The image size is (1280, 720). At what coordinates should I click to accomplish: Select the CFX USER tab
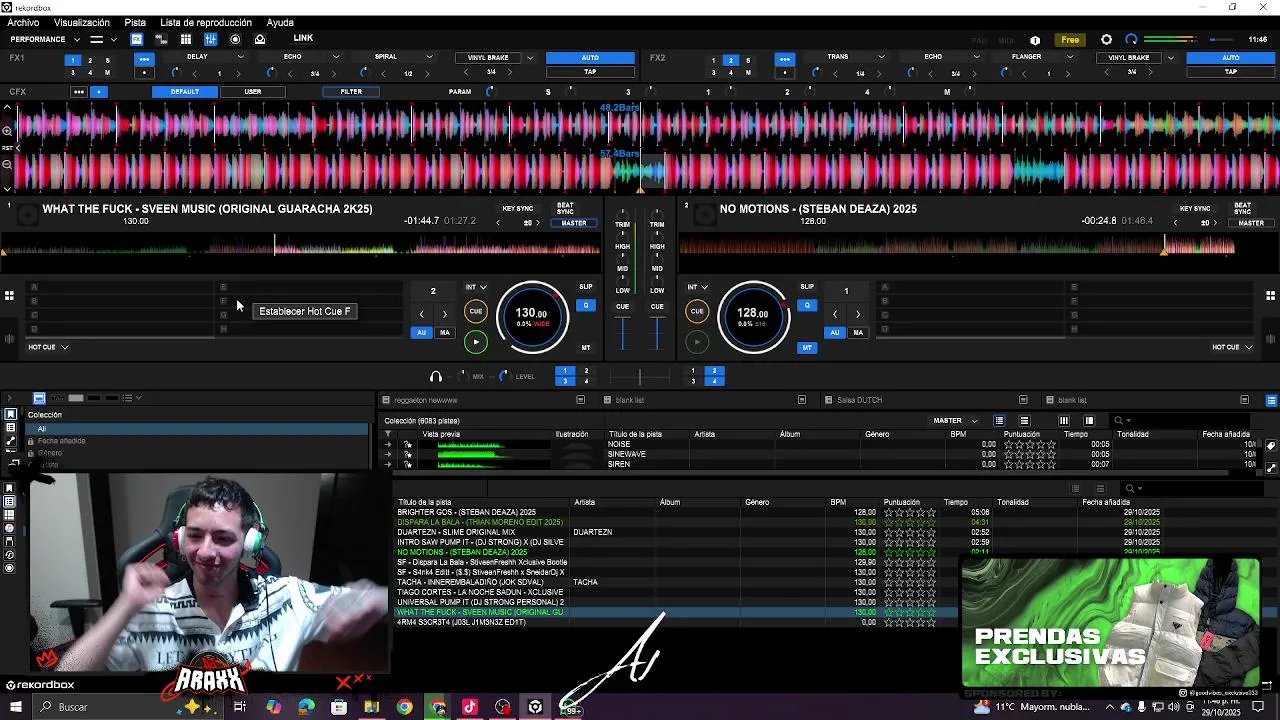(x=253, y=92)
